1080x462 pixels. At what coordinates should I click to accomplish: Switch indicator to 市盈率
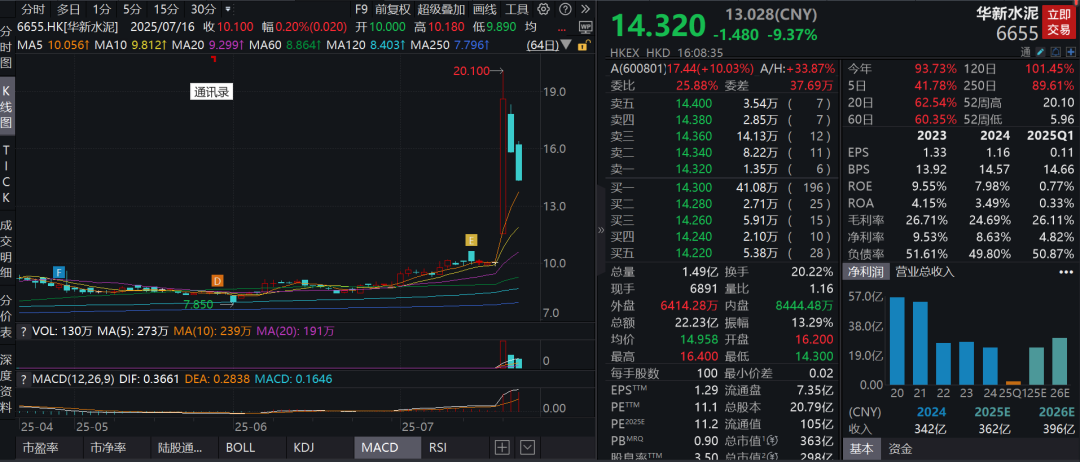tap(41, 448)
